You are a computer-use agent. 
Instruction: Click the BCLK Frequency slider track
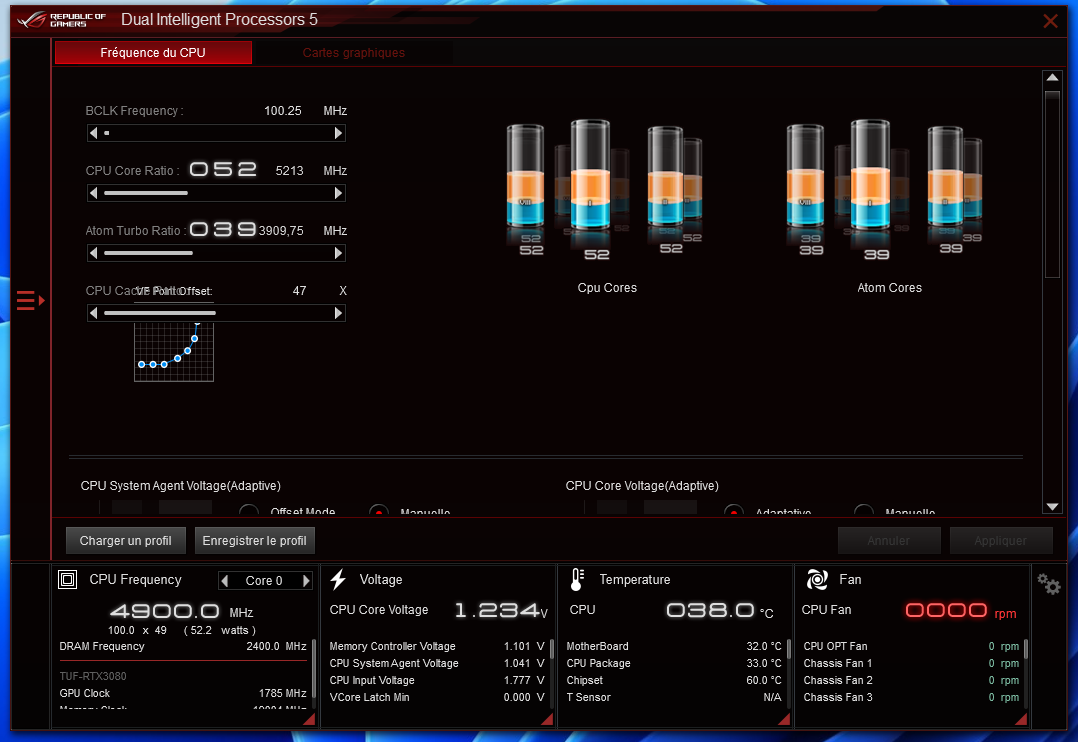[216, 133]
